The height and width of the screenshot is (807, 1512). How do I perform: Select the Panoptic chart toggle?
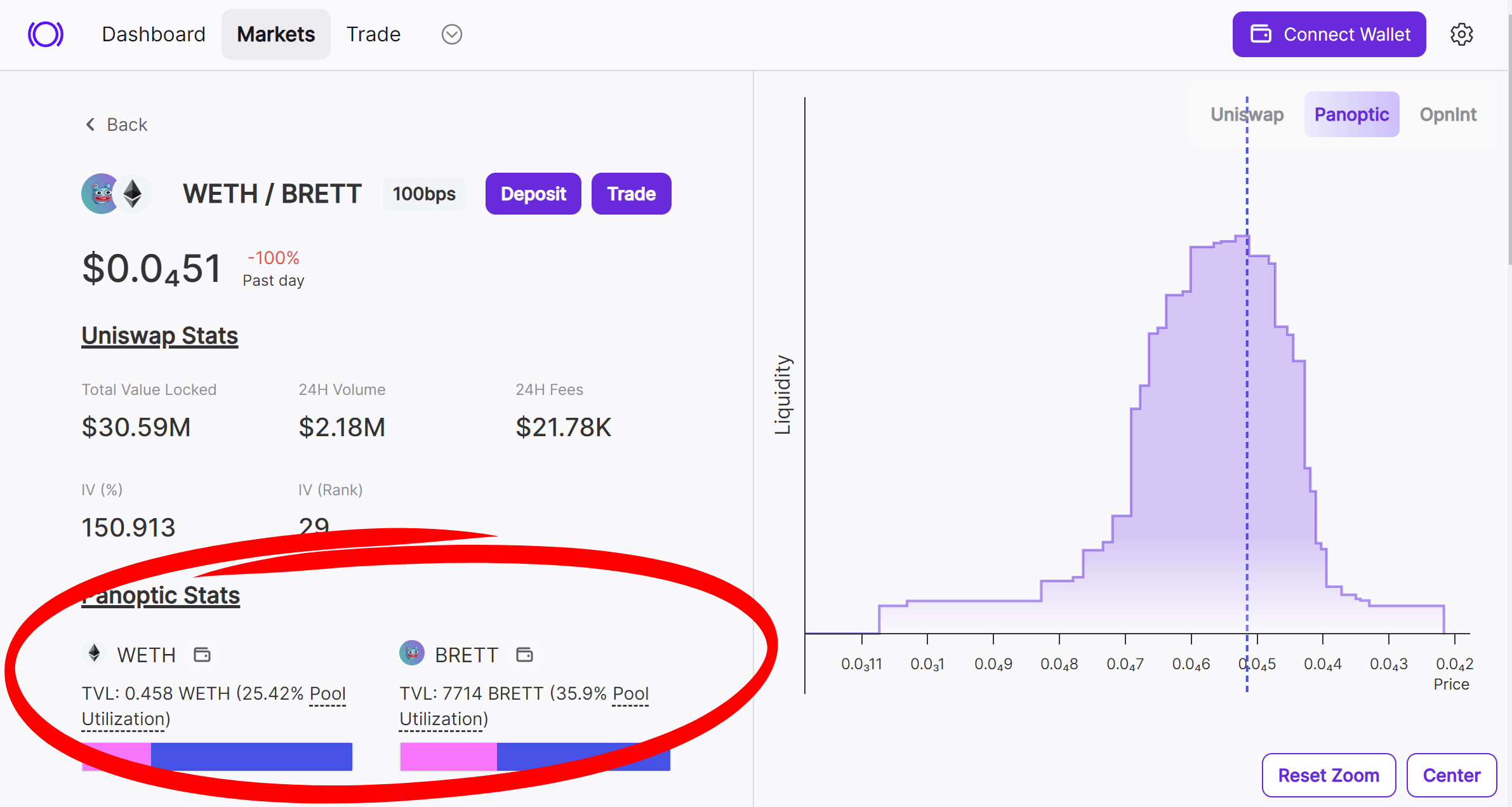[1351, 114]
